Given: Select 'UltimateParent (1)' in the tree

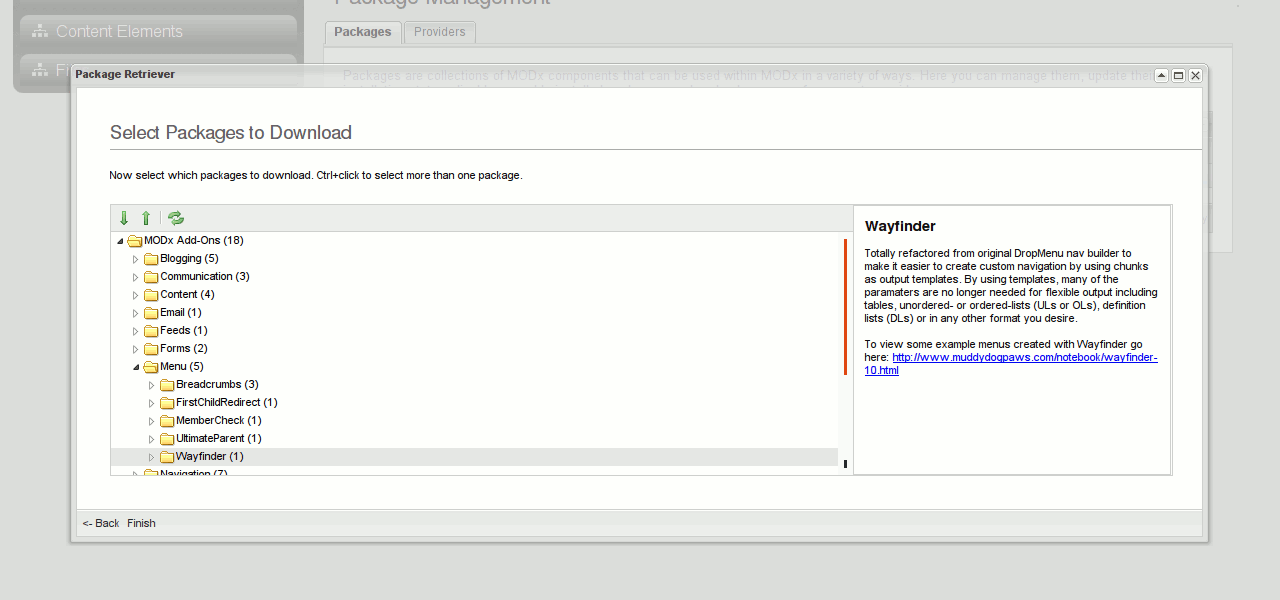Looking at the screenshot, I should click(x=219, y=438).
